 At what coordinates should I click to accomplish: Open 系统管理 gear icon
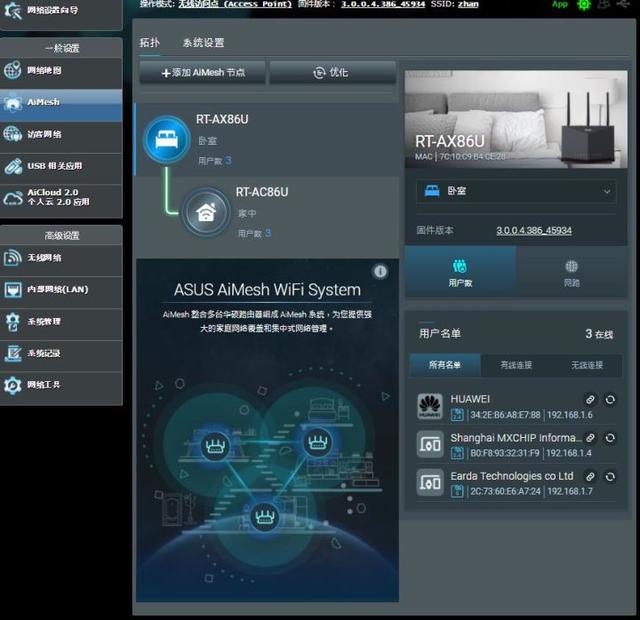click(12, 322)
